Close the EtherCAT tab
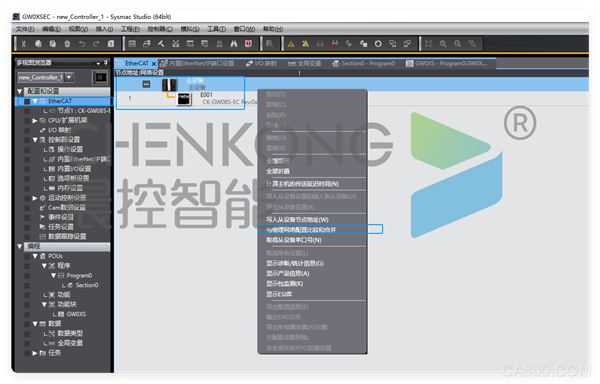Screen dimensions: 600x384 point(154,64)
